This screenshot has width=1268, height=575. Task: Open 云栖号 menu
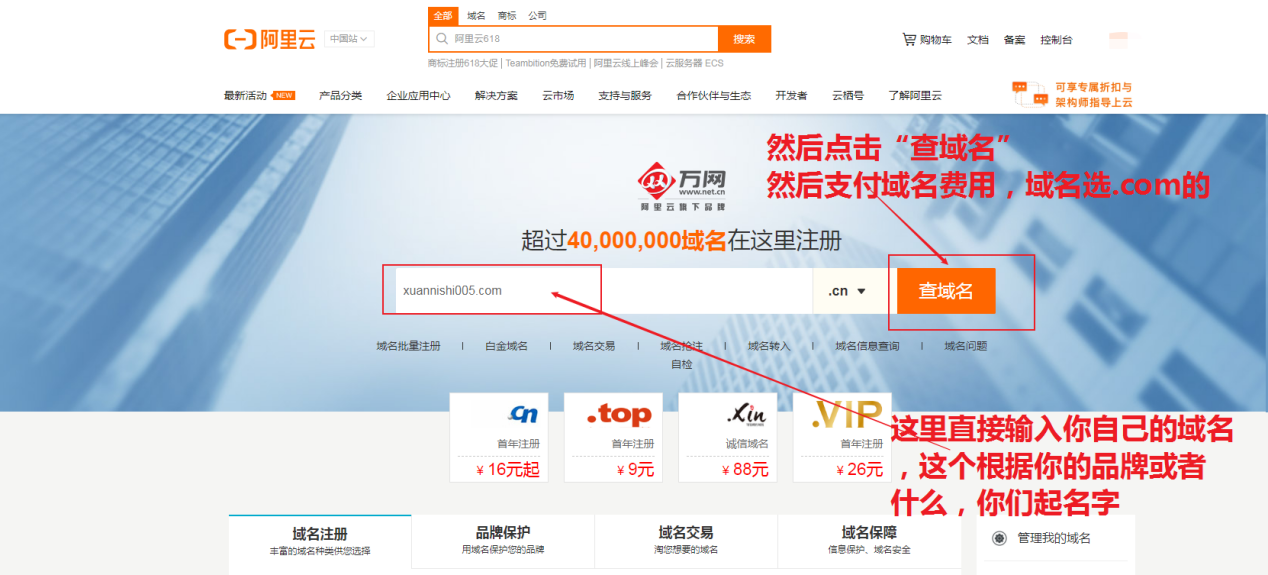[848, 96]
